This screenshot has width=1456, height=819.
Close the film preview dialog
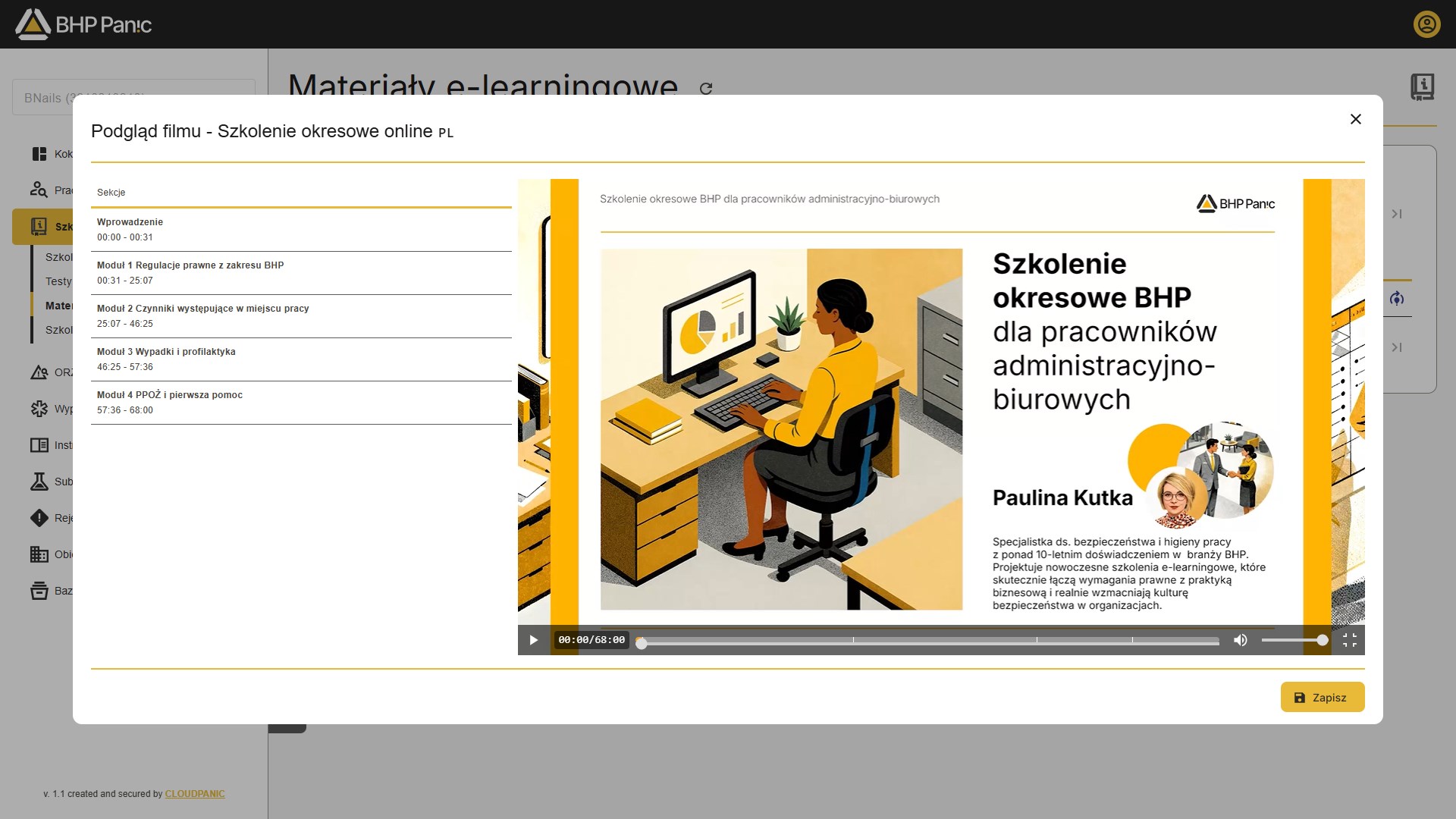[x=1356, y=119]
